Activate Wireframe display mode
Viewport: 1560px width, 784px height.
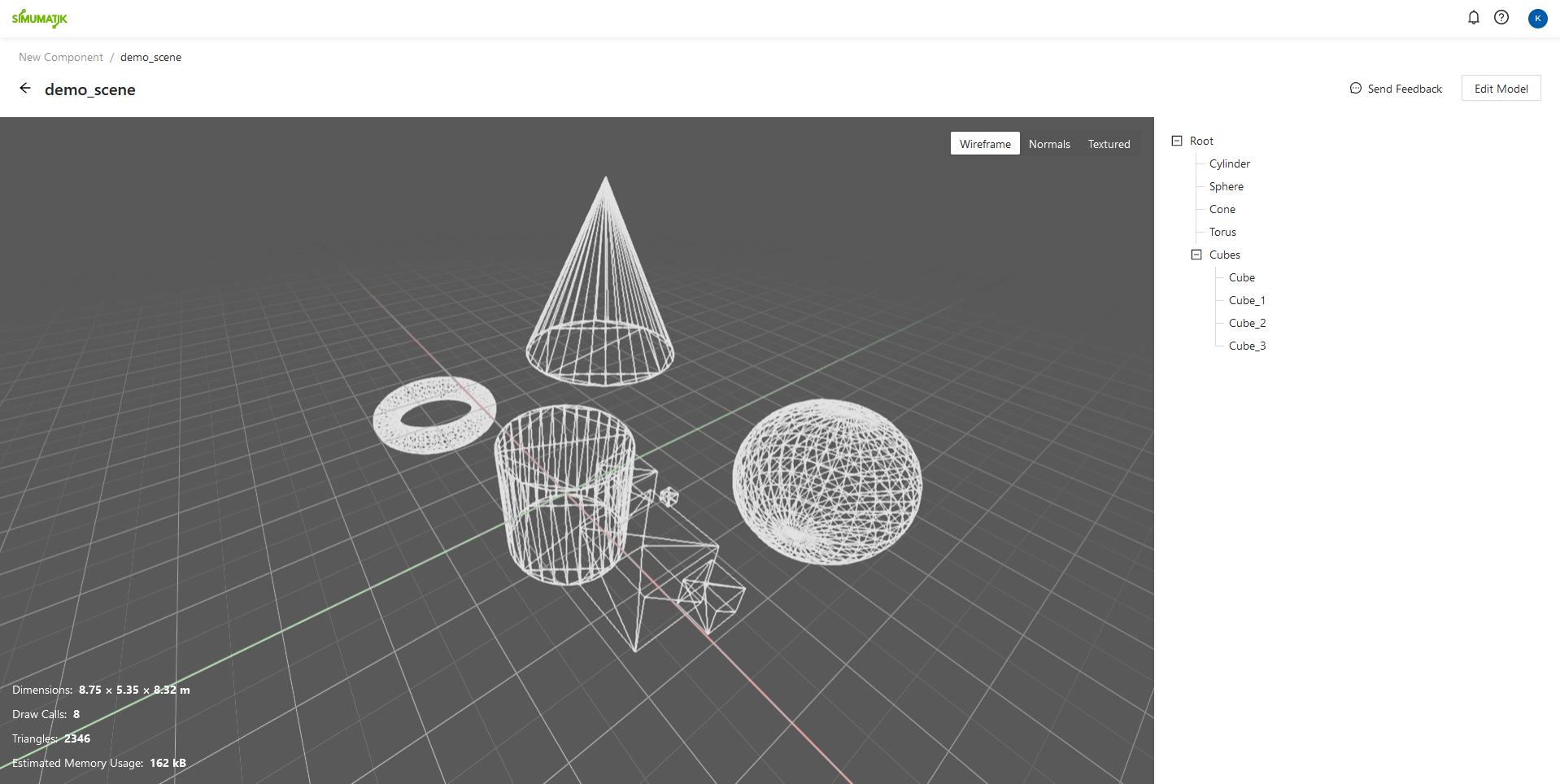[x=984, y=143]
